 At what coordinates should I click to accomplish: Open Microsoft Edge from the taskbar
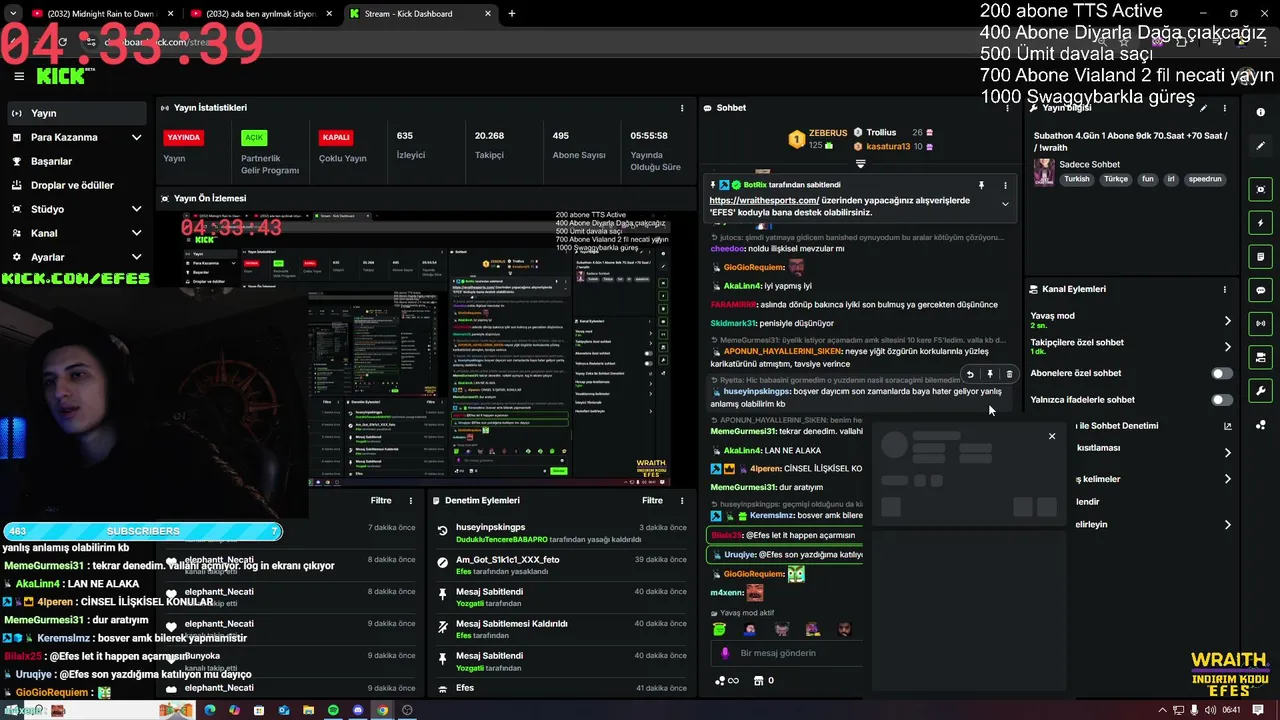point(210,710)
